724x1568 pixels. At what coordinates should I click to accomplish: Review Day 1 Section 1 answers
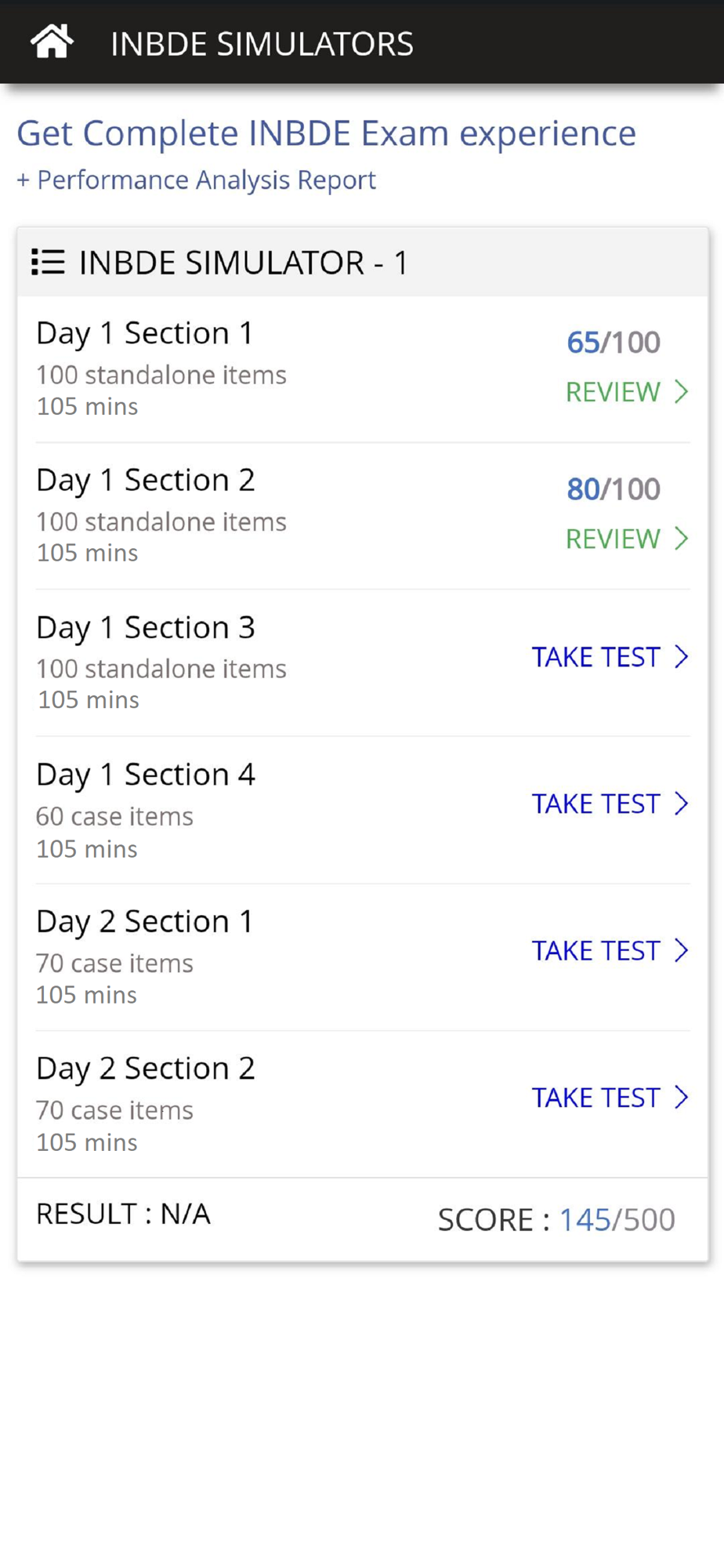tap(613, 392)
